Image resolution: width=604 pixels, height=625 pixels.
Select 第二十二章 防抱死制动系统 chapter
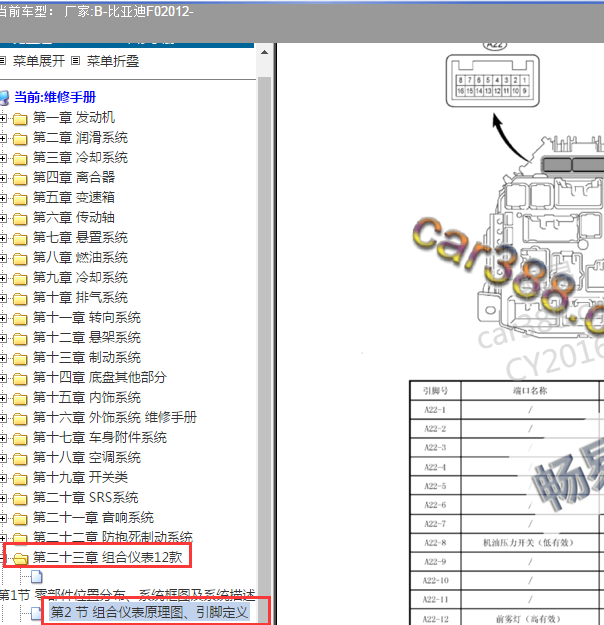coord(113,537)
